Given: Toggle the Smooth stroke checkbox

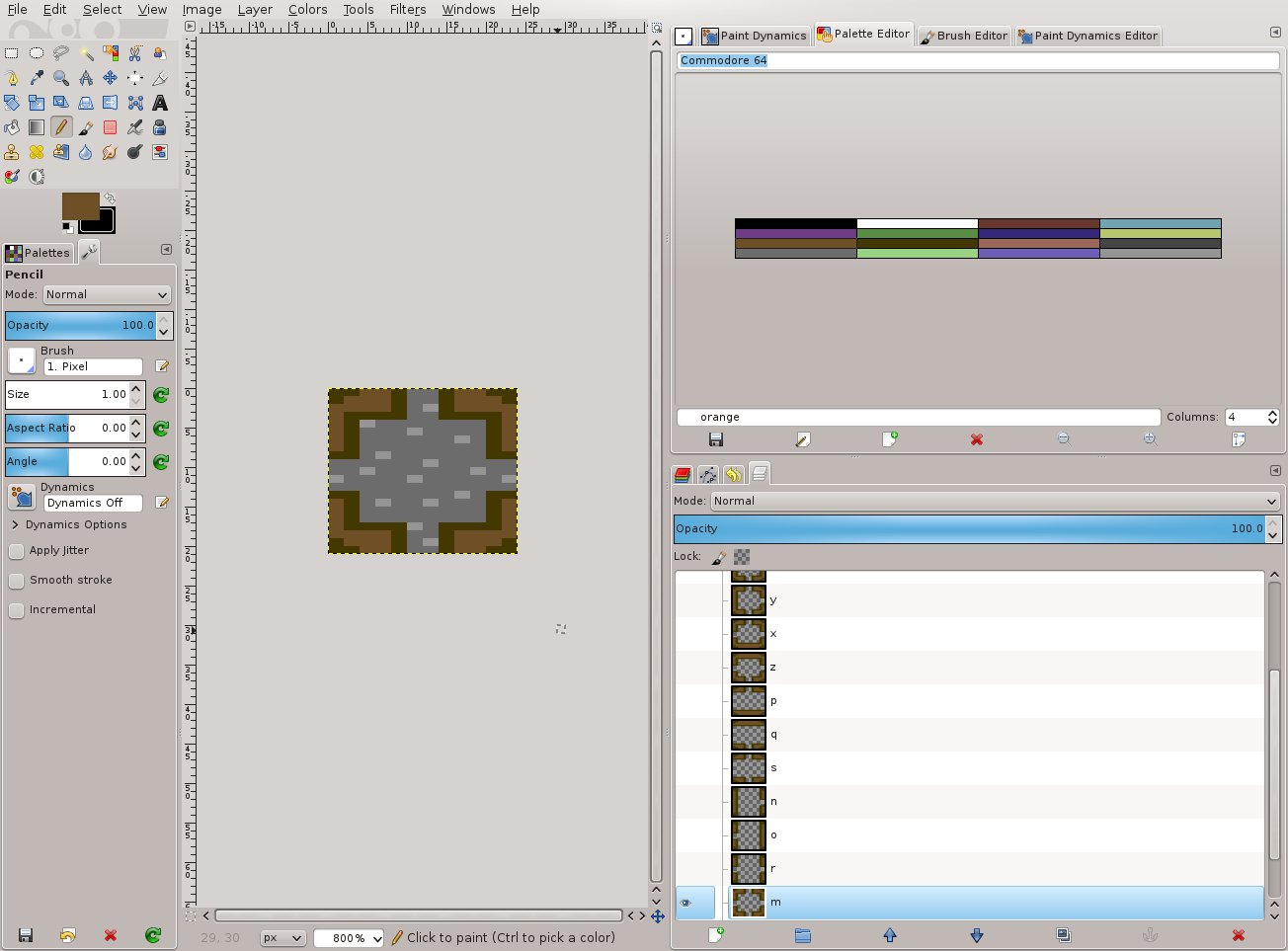Looking at the screenshot, I should coord(16,581).
